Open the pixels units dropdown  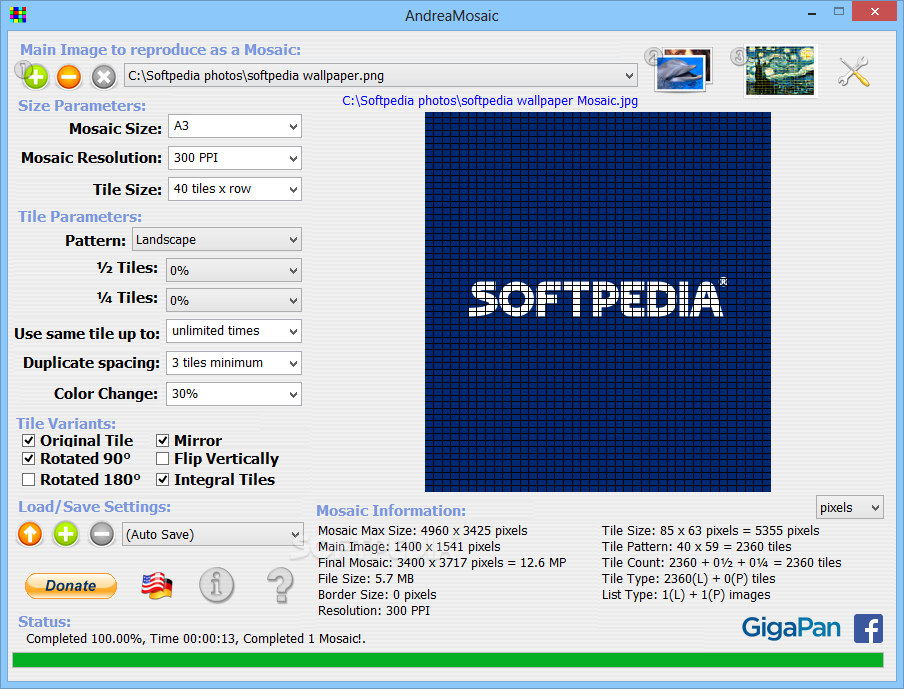pos(849,507)
